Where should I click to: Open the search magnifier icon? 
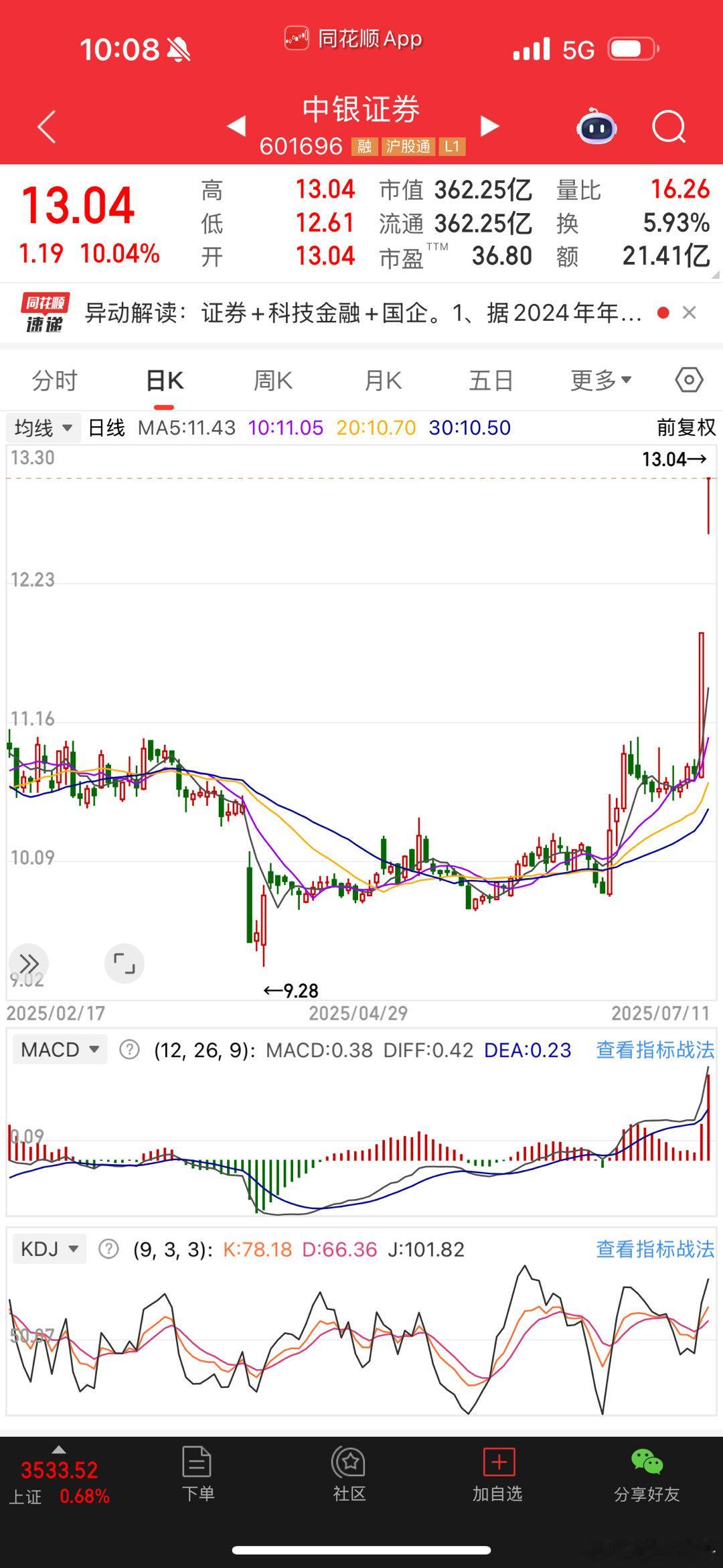[x=669, y=127]
